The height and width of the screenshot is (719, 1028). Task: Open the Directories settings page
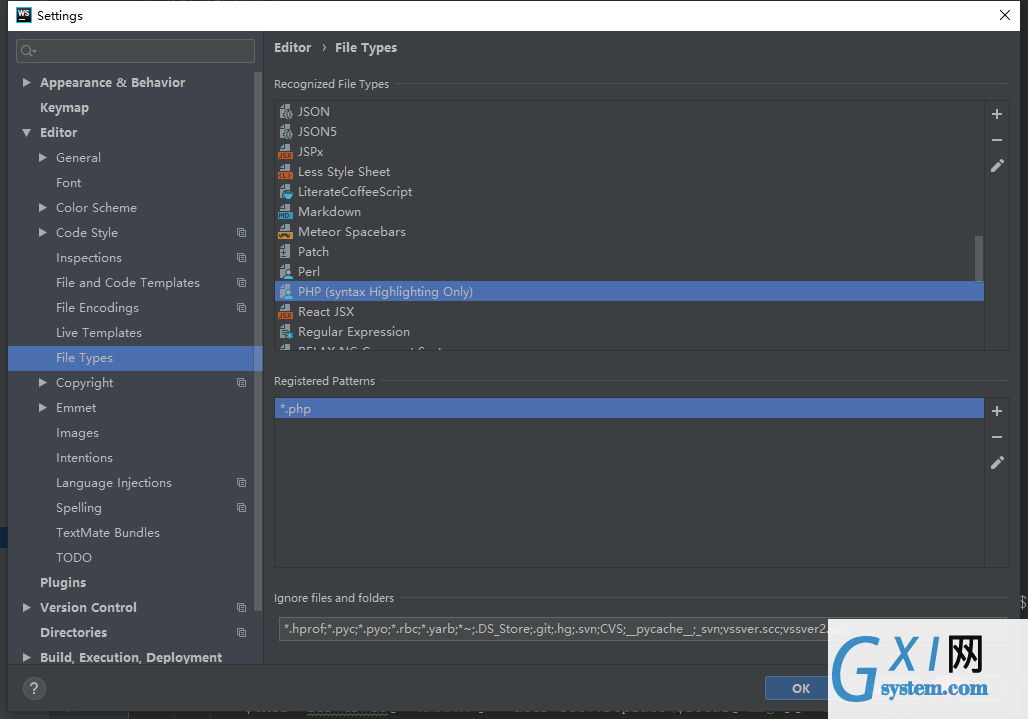click(73, 632)
